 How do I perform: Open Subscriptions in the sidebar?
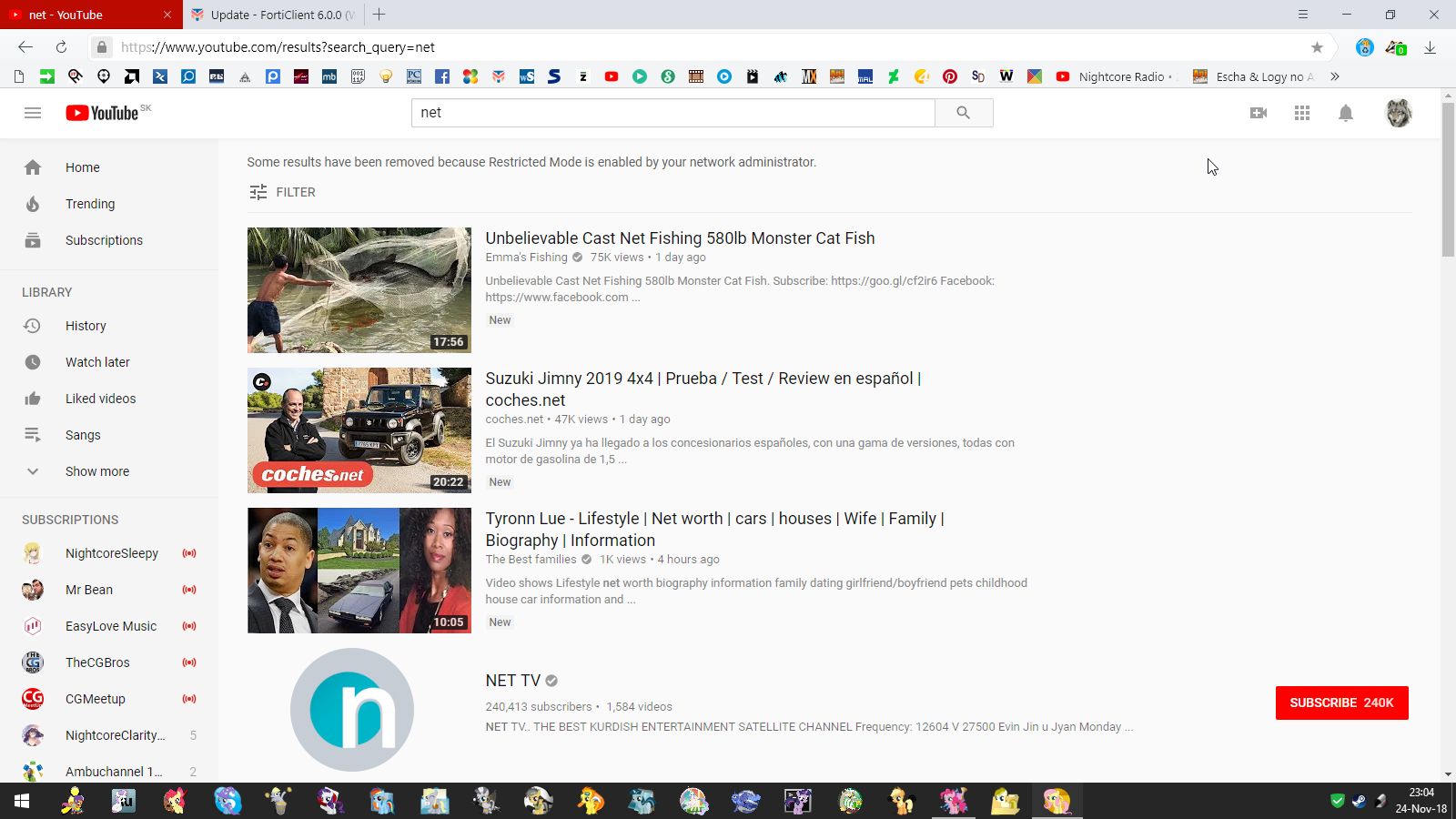click(x=109, y=240)
